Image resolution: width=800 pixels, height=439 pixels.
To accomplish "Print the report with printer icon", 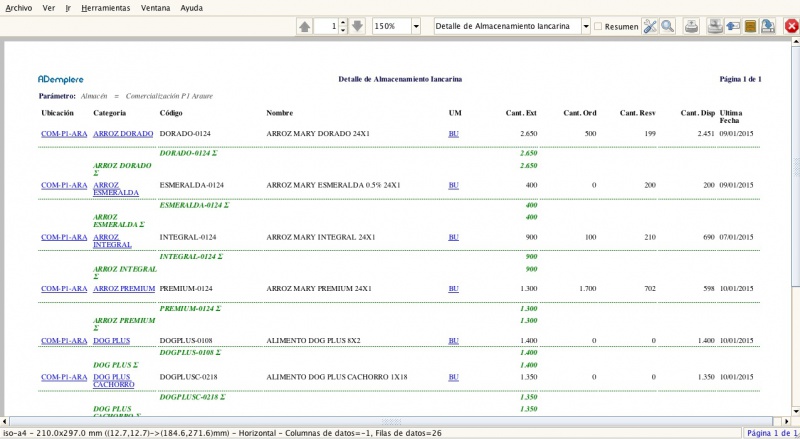I will point(691,26).
